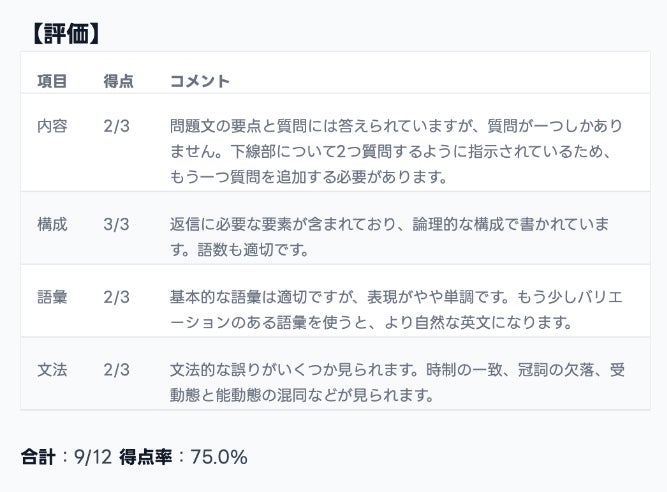Select the 内容 row label
This screenshot has width=667, height=492.
[x=52, y=126]
